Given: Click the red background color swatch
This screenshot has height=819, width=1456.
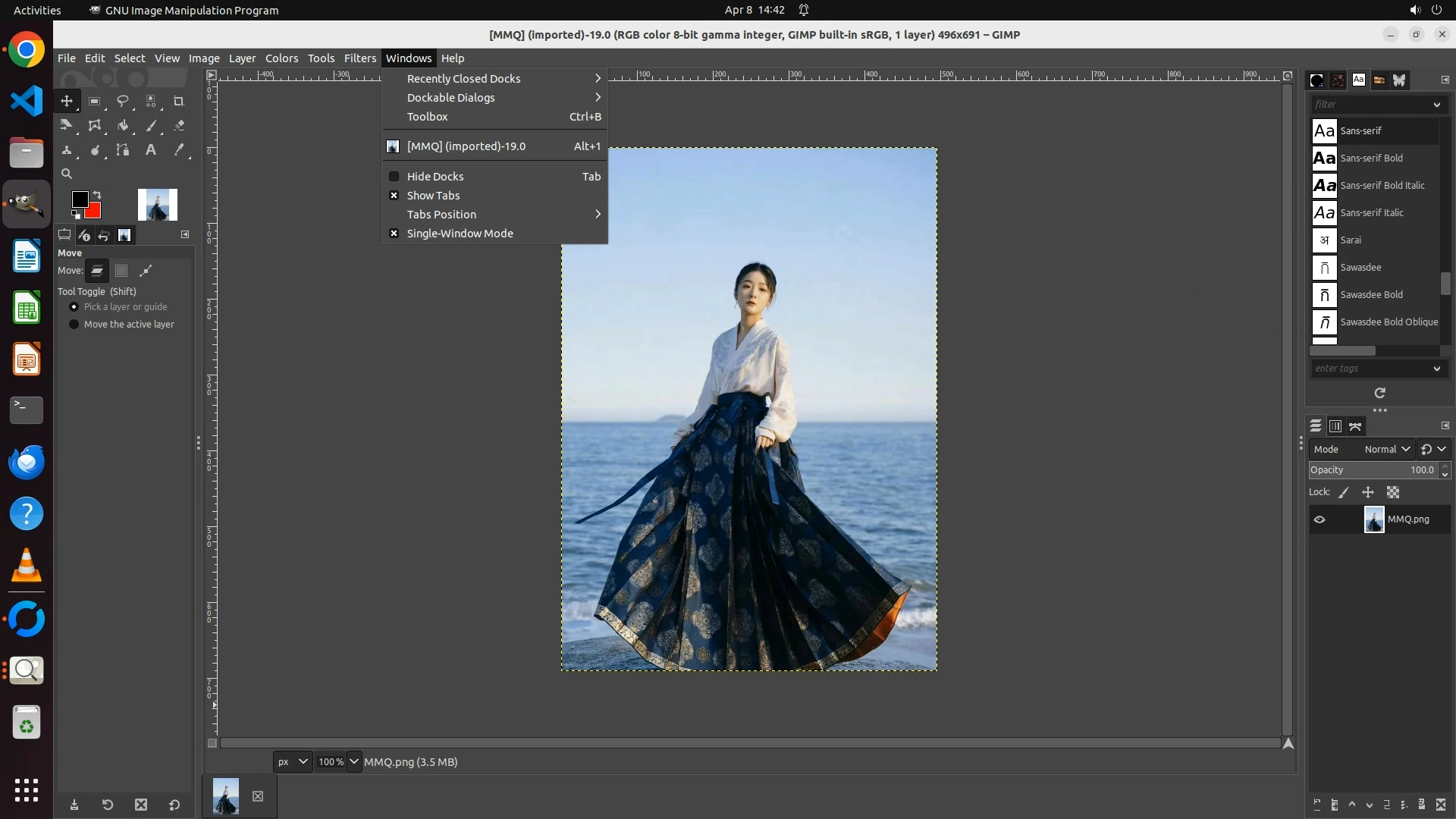Looking at the screenshot, I should pyautogui.click(x=95, y=212).
